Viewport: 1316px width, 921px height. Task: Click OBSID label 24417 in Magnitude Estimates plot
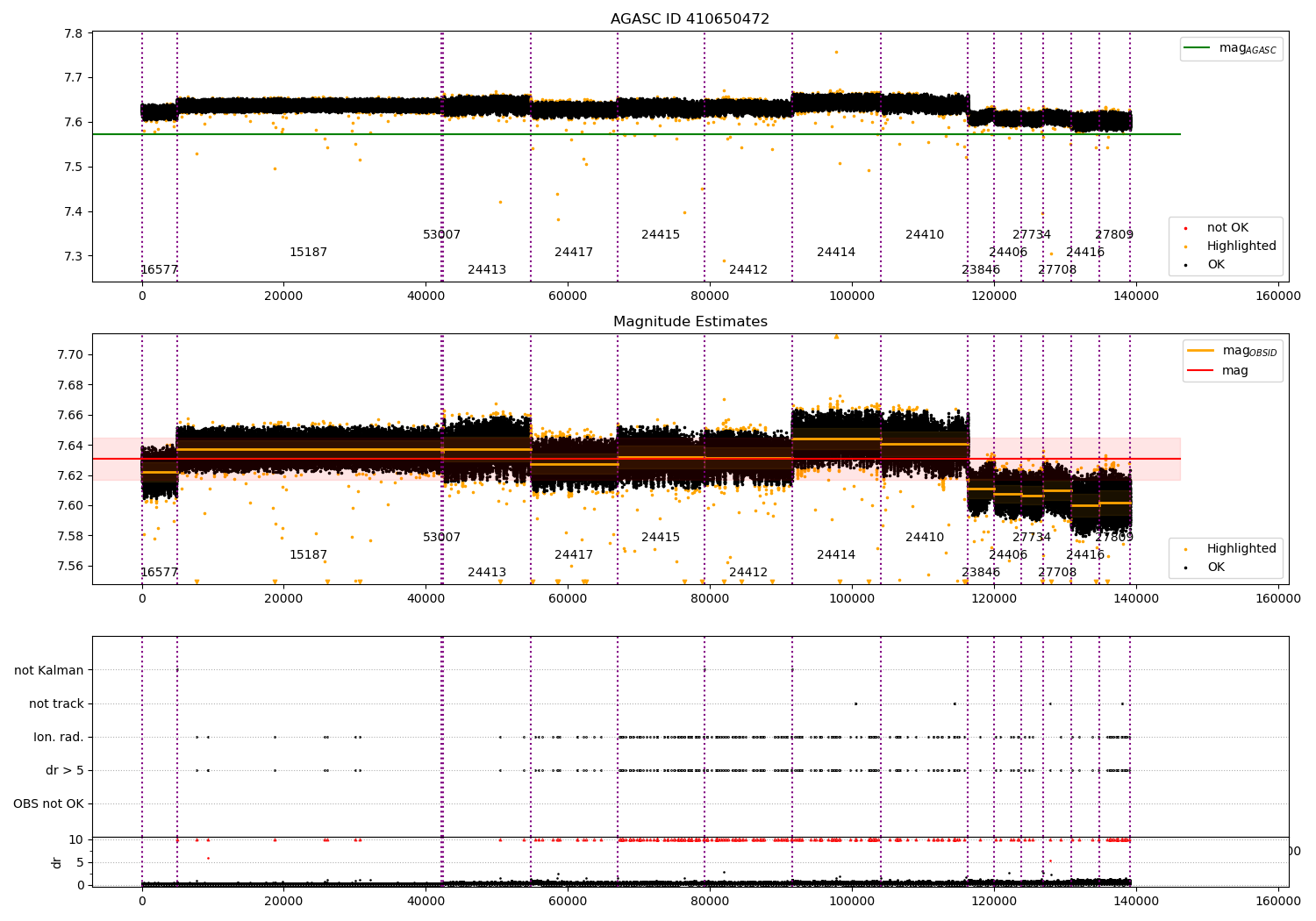pyautogui.click(x=574, y=555)
